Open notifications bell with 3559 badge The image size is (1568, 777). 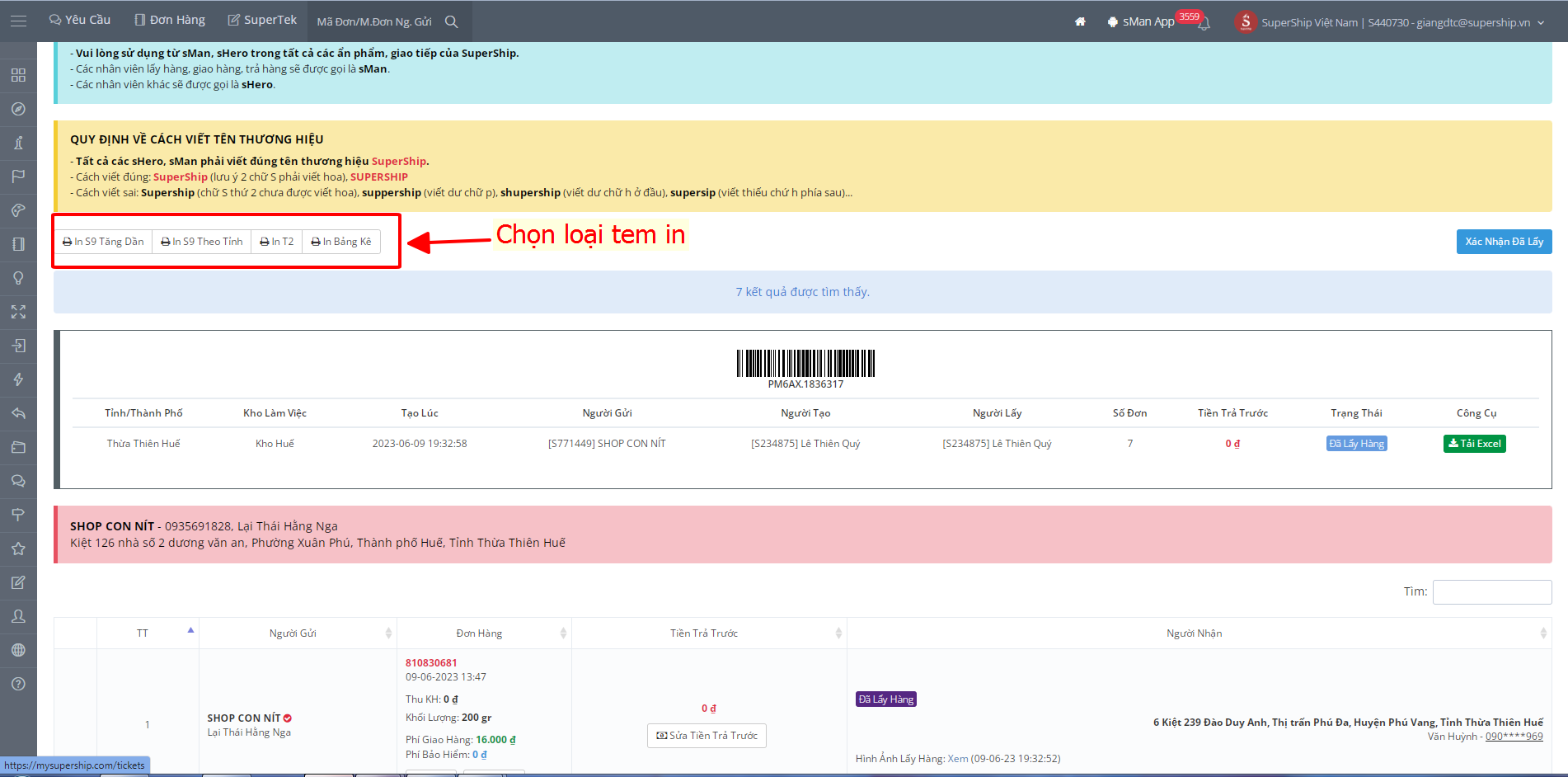pyautogui.click(x=1204, y=22)
